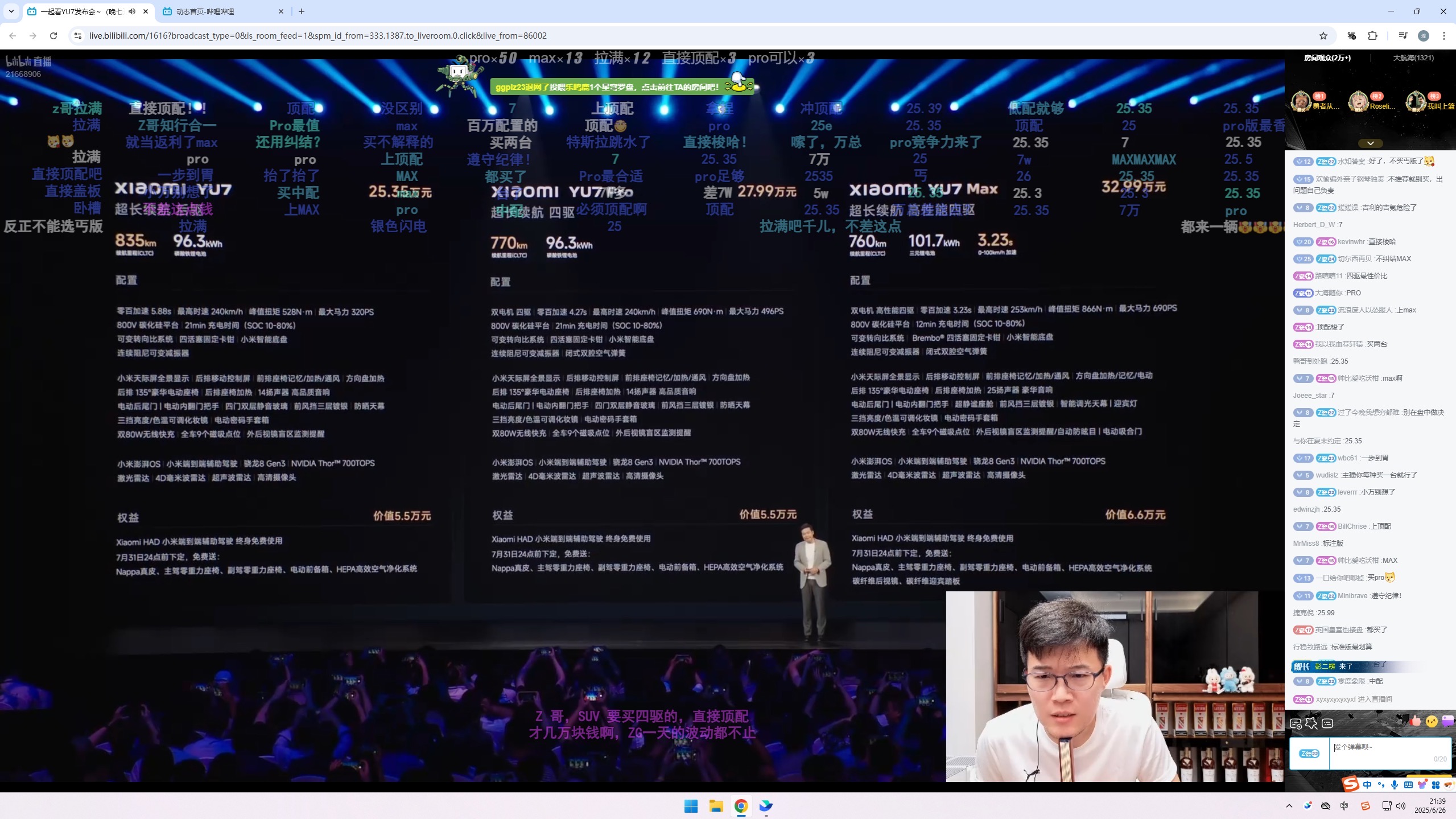This screenshot has height=819, width=1456.
Task: Click the cloud sync off tray icon
Action: click(x=1326, y=806)
